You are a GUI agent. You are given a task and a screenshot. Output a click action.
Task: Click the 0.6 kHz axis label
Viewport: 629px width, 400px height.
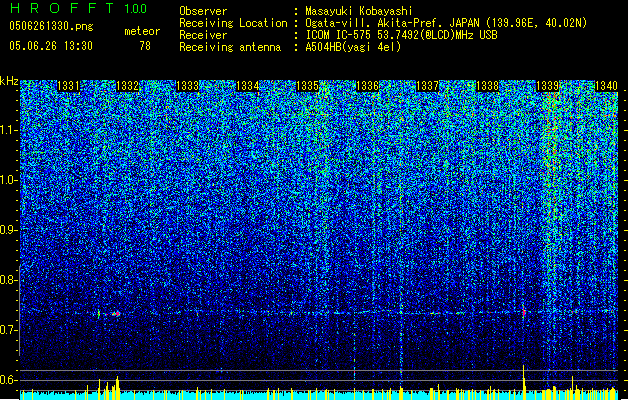tap(8, 380)
